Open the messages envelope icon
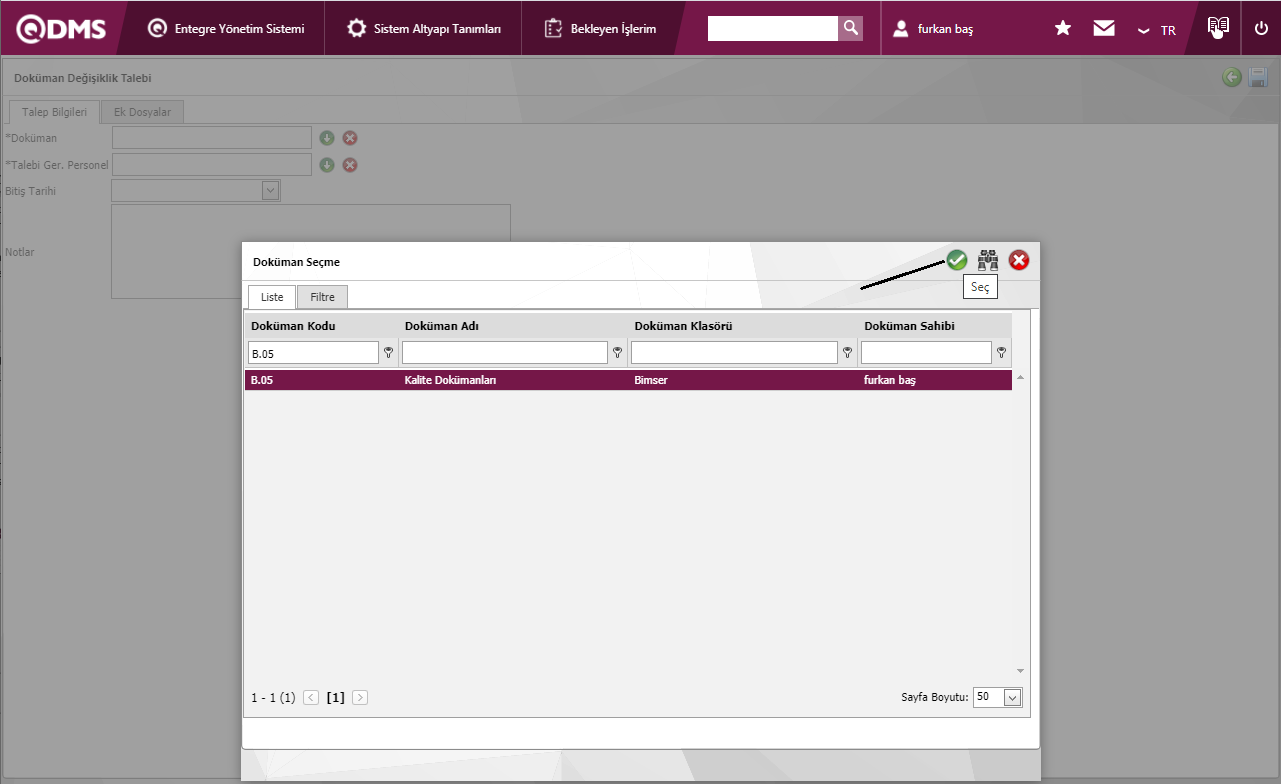Screen dimensions: 1281x784 click(1104, 28)
